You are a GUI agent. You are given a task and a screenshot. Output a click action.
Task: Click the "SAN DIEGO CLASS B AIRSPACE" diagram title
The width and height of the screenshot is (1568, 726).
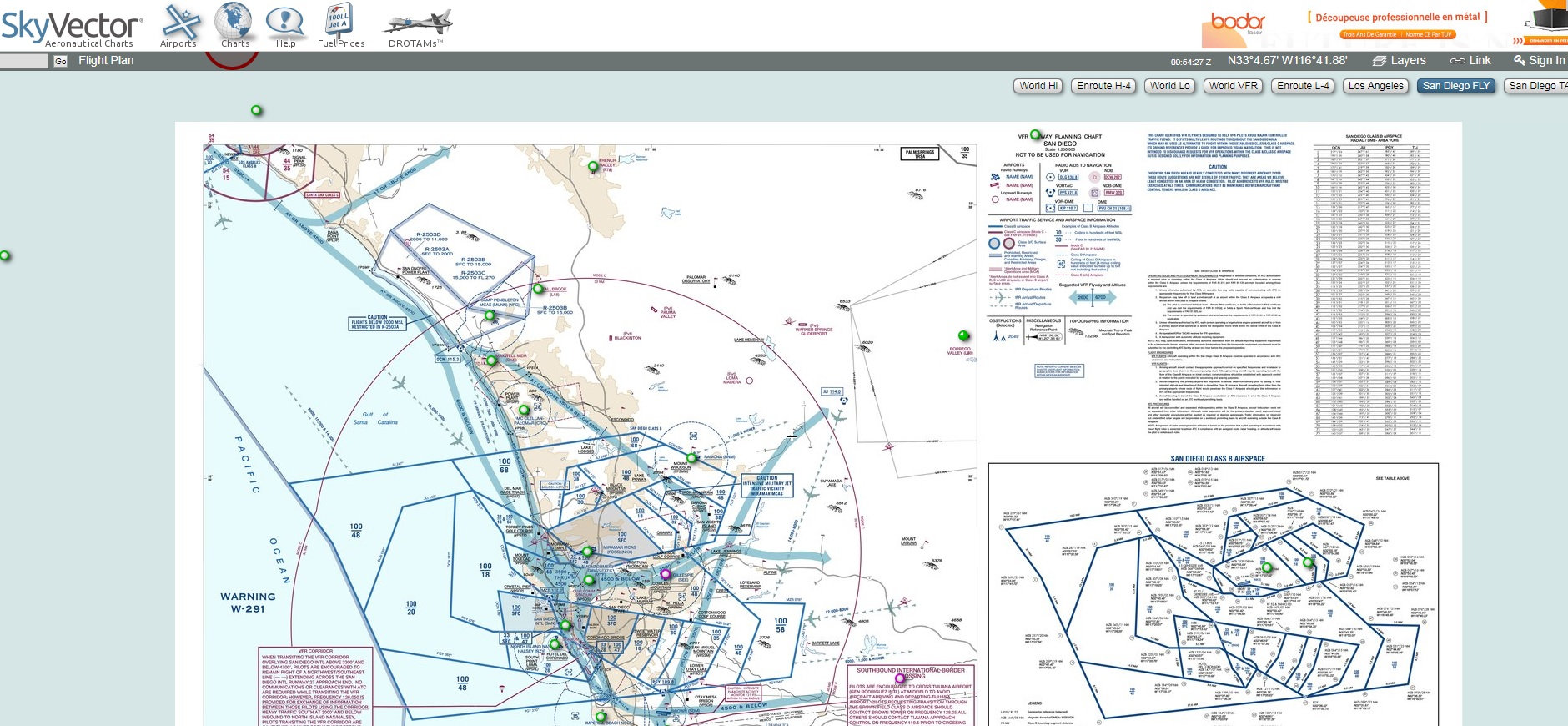tap(1217, 459)
